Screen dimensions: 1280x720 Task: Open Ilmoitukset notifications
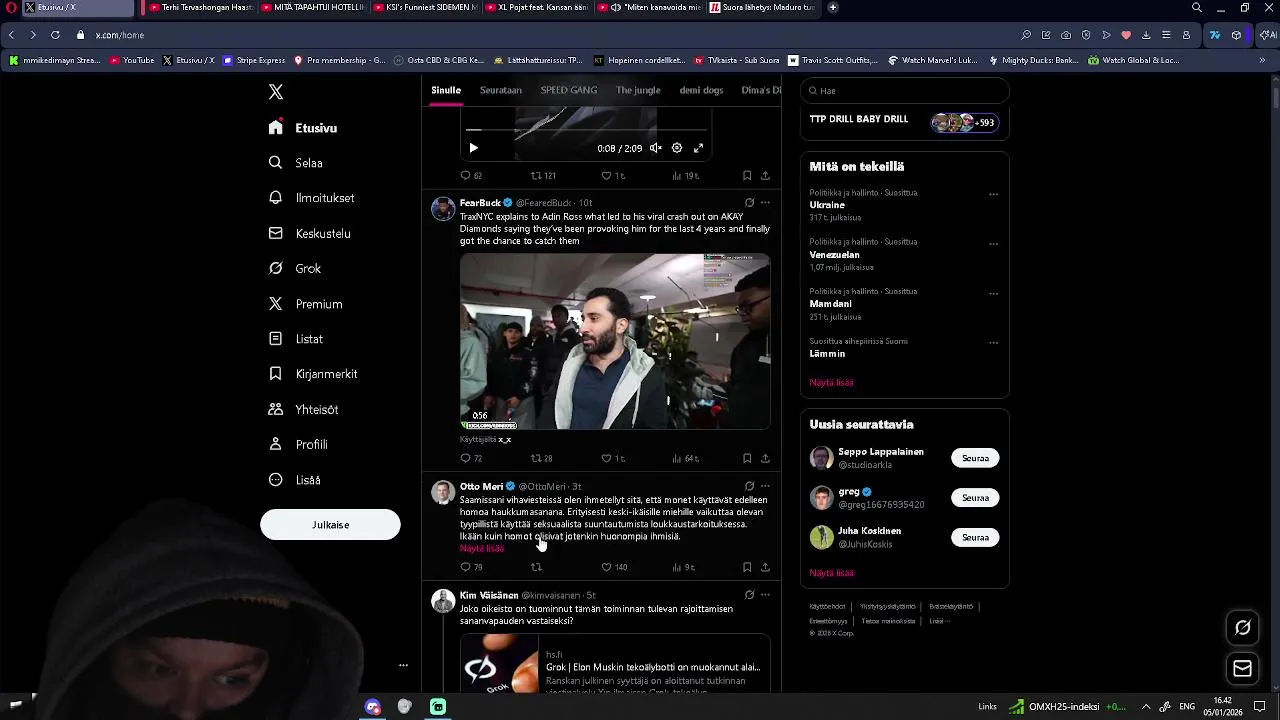(x=312, y=198)
